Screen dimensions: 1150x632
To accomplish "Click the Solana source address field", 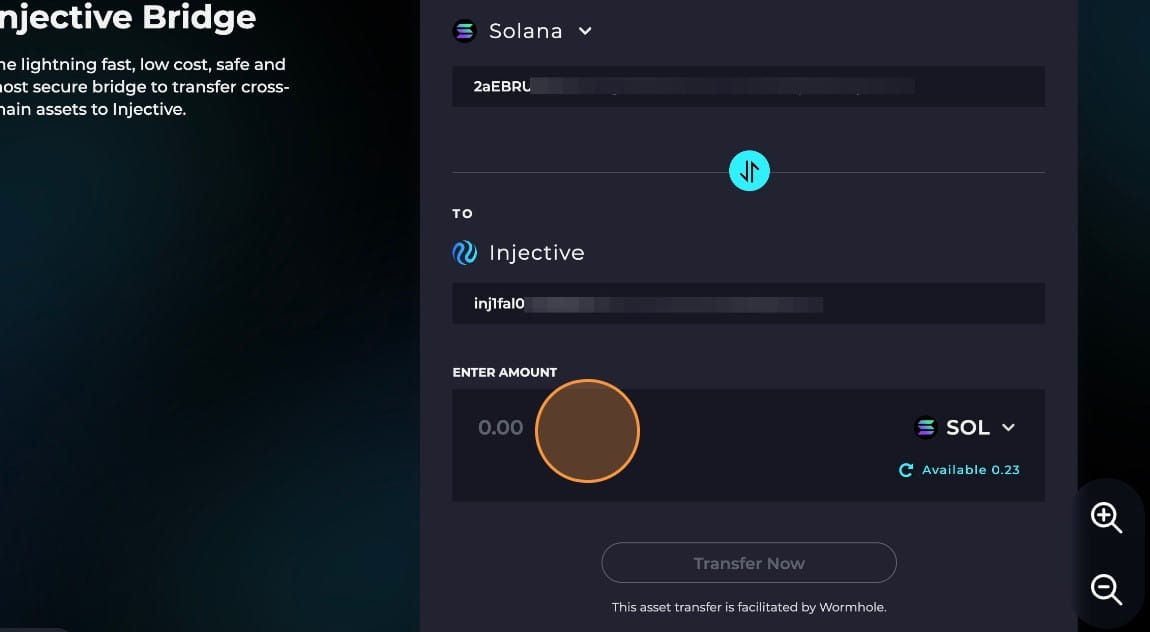I will click(x=748, y=87).
